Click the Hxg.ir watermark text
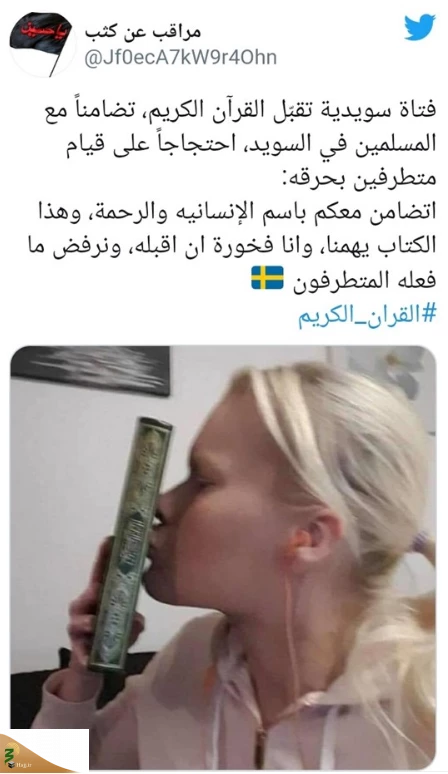The width and height of the screenshot is (448, 774). pos(23,765)
